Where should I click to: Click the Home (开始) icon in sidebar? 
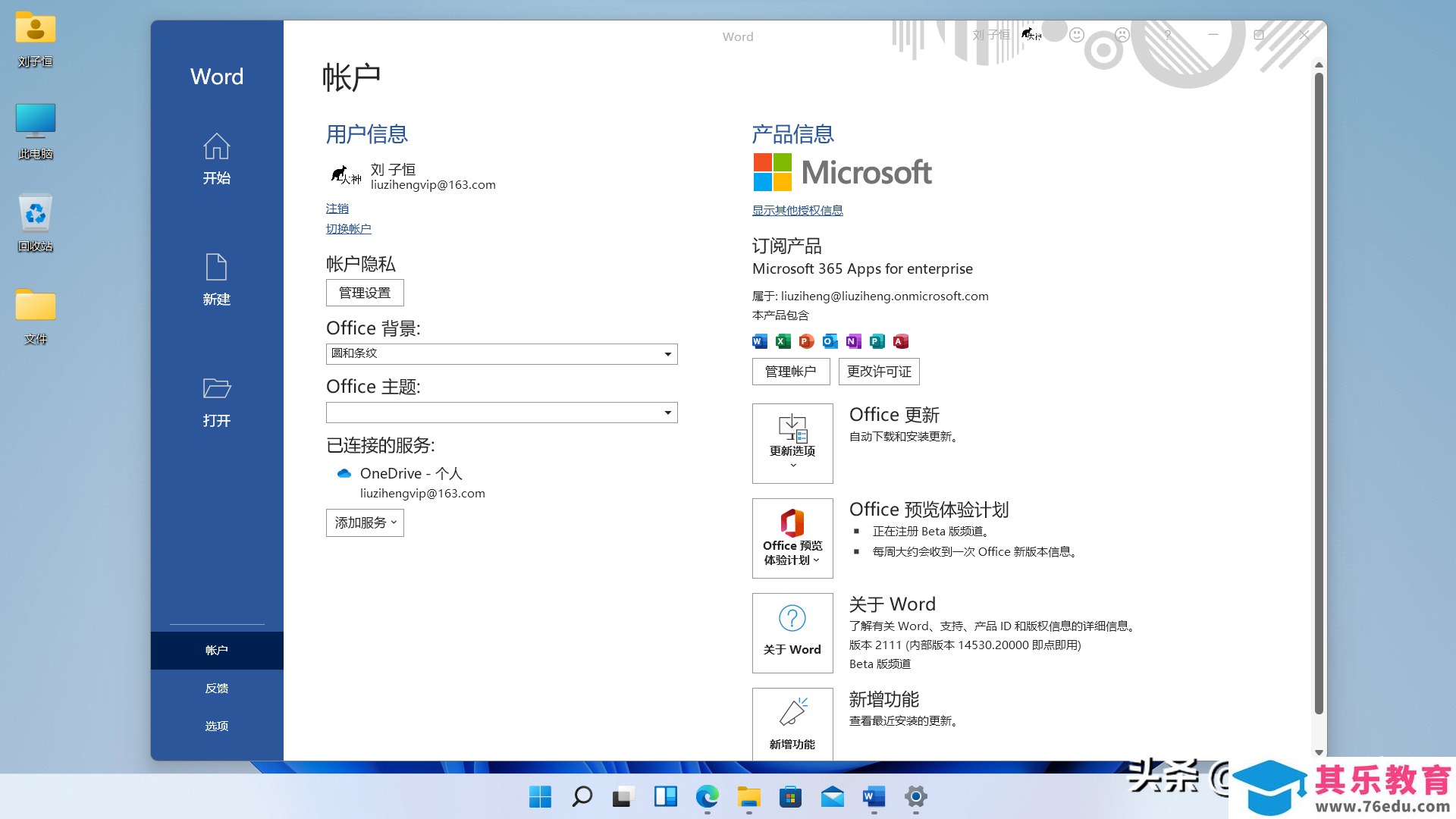[216, 146]
